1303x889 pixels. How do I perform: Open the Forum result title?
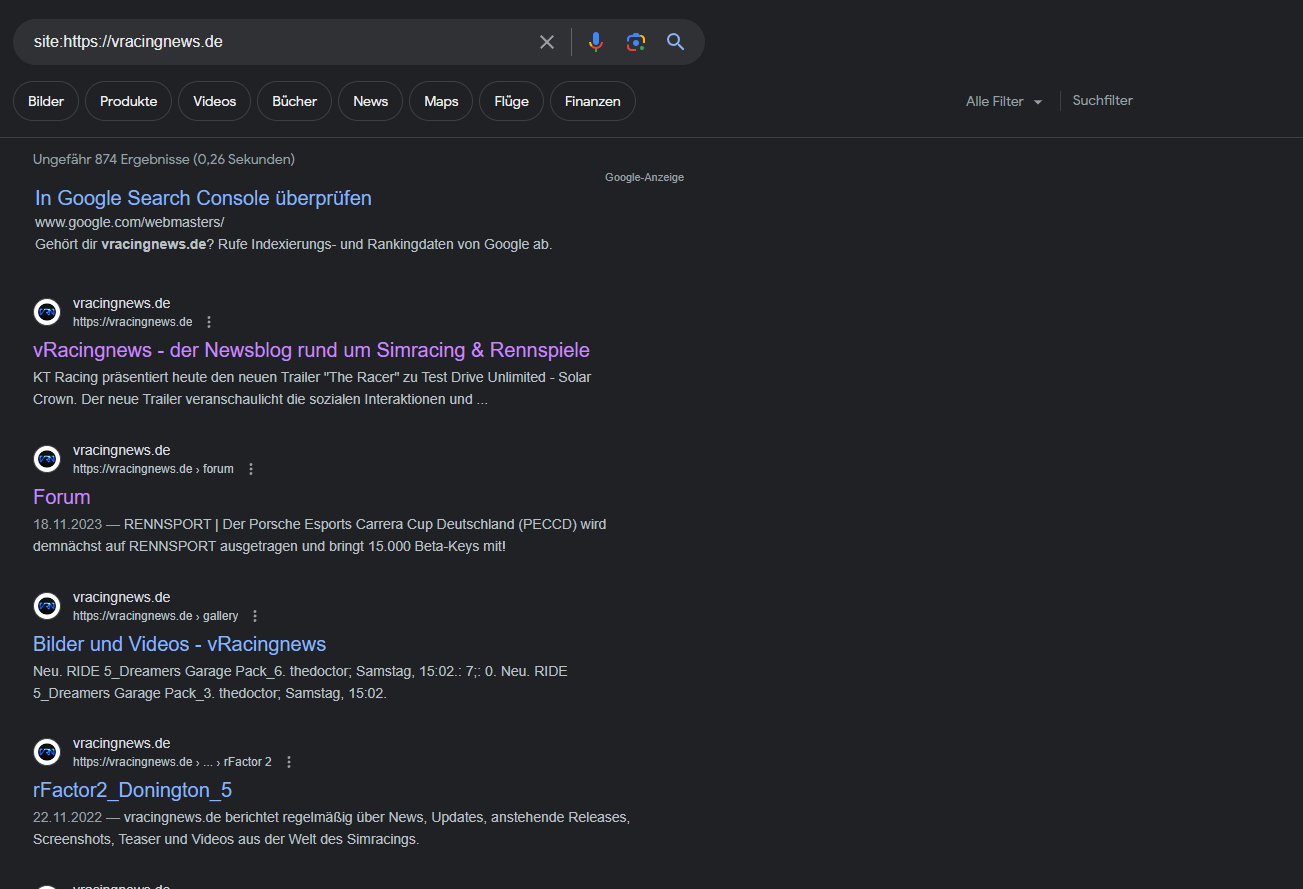tap(62, 497)
